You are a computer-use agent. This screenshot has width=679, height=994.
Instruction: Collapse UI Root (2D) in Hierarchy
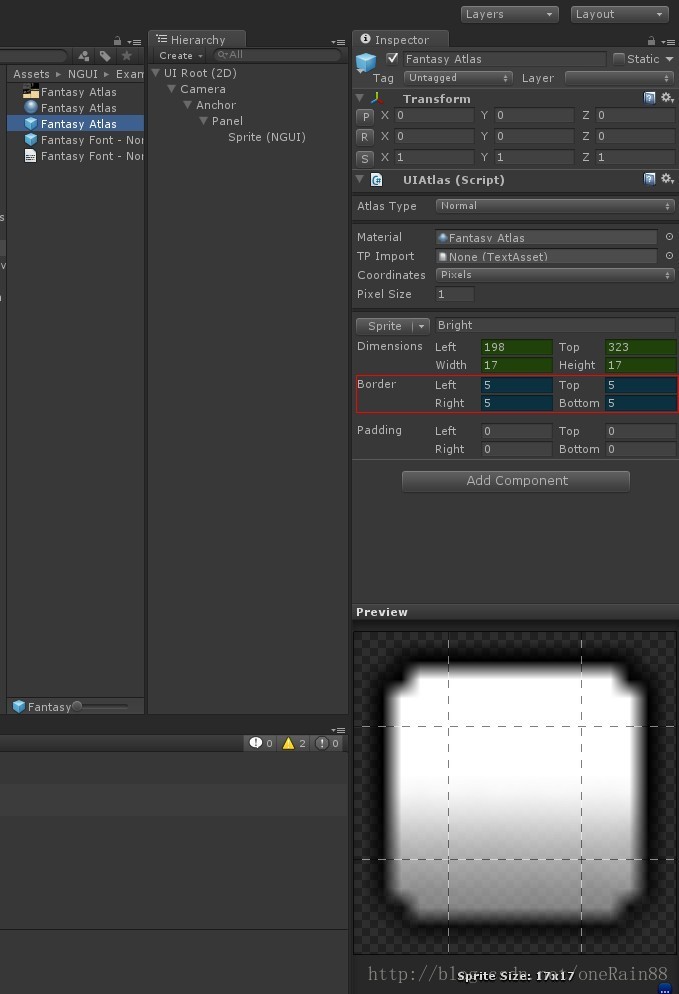(156, 73)
